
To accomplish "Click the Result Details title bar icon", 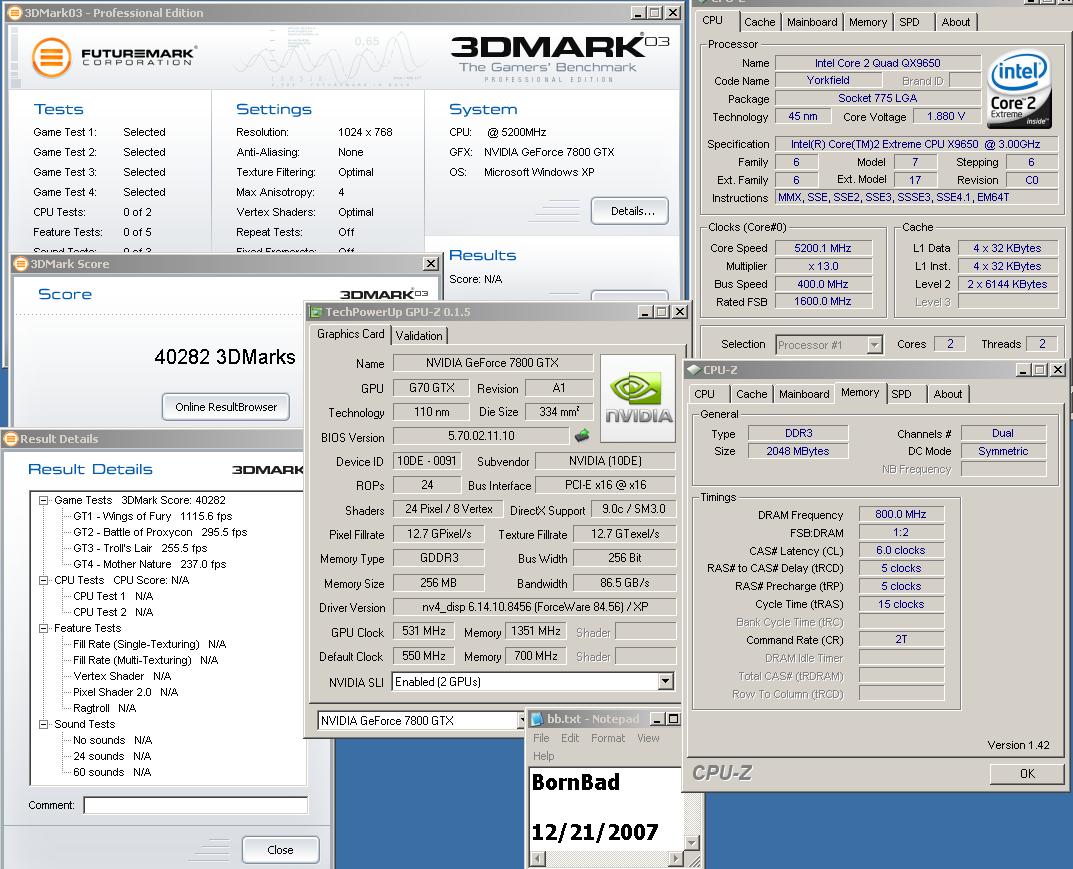I will pyautogui.click(x=11, y=439).
